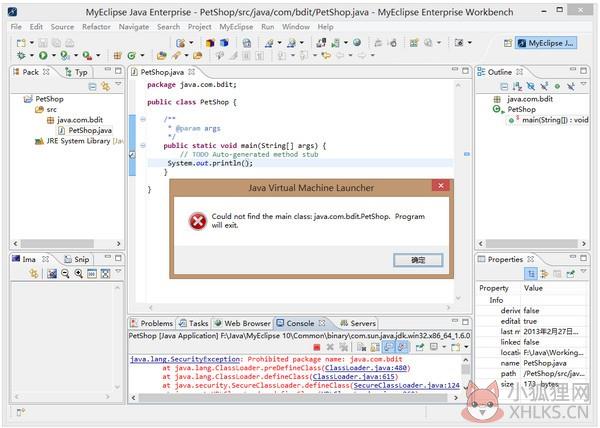Click the error icon in JVM Launcher dialog
This screenshot has height=428, width=600.
click(x=198, y=221)
